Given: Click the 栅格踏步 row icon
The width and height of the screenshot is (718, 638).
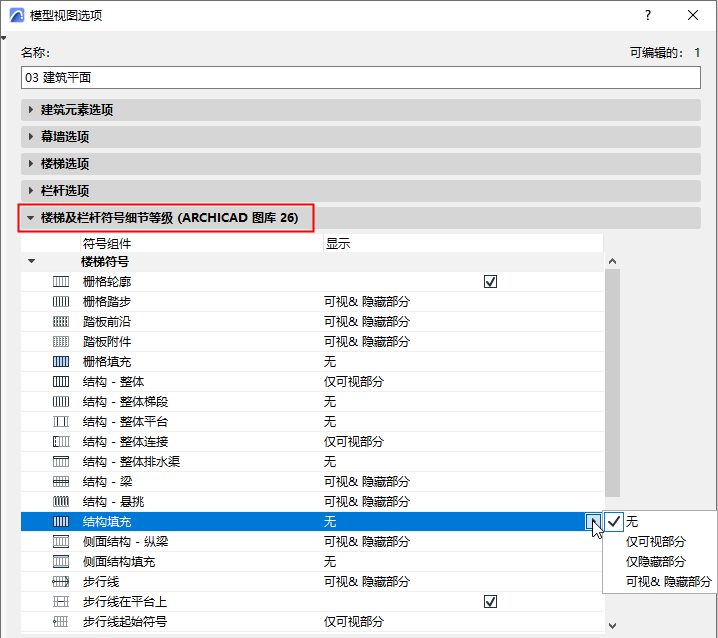Looking at the screenshot, I should pyautogui.click(x=61, y=302).
